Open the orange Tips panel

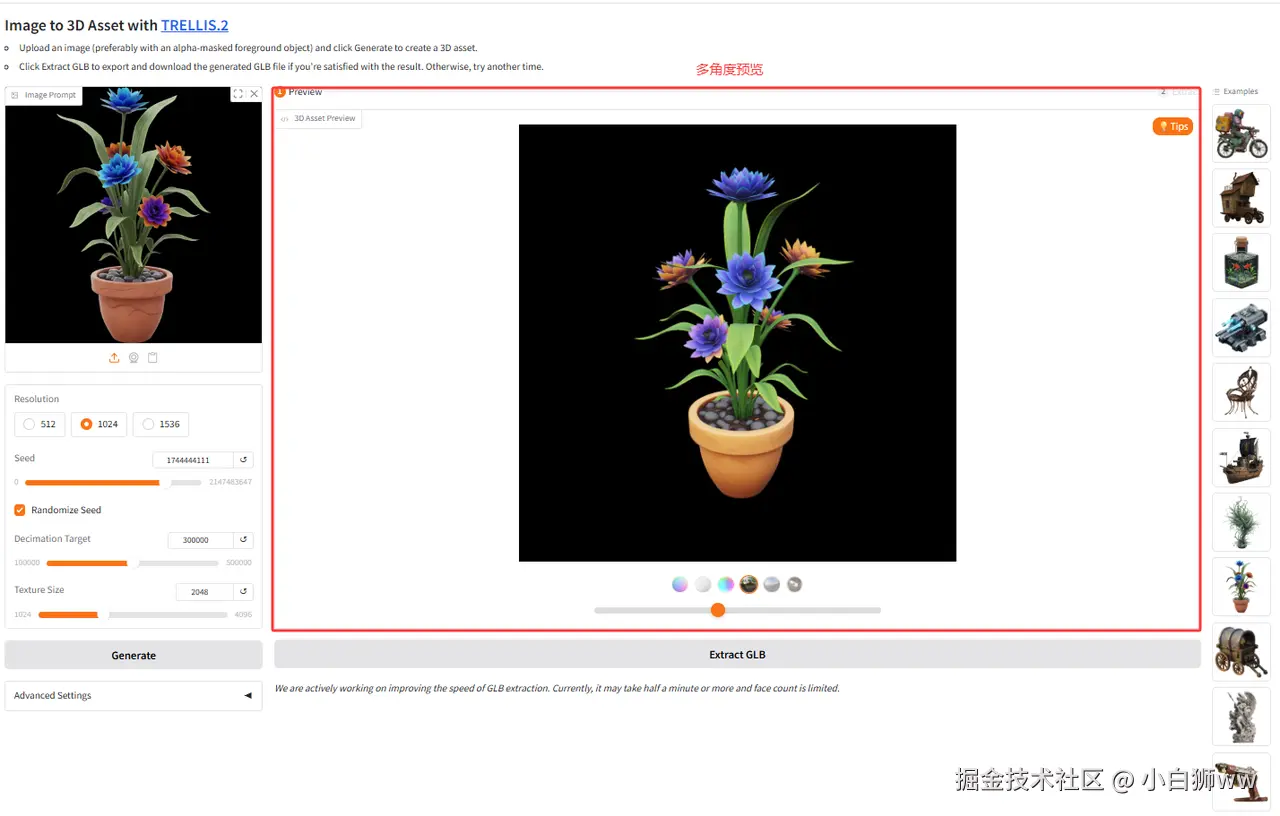click(x=1172, y=126)
